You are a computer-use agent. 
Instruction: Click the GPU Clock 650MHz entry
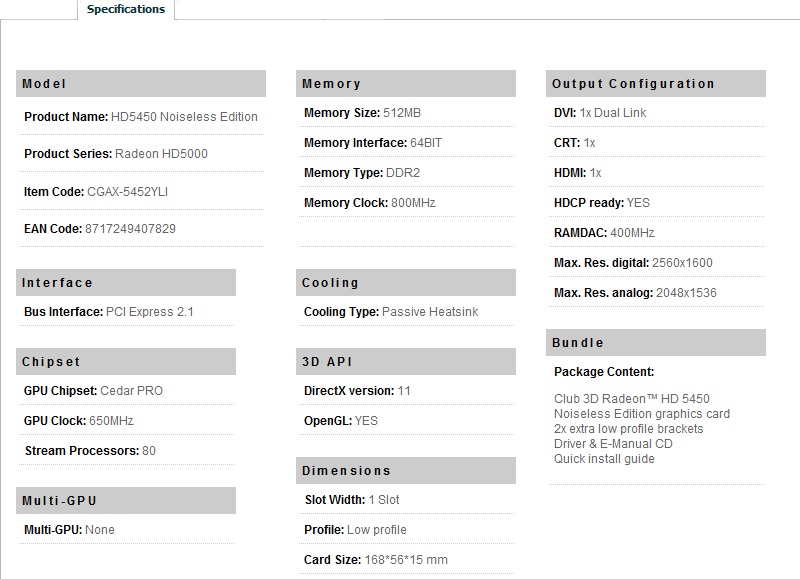[79, 421]
